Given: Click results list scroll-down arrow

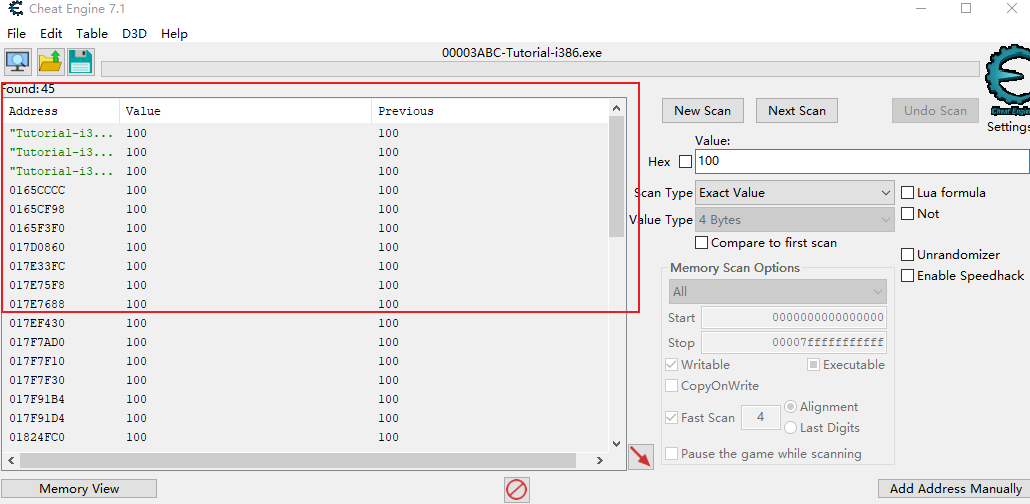Looking at the screenshot, I should click(616, 444).
